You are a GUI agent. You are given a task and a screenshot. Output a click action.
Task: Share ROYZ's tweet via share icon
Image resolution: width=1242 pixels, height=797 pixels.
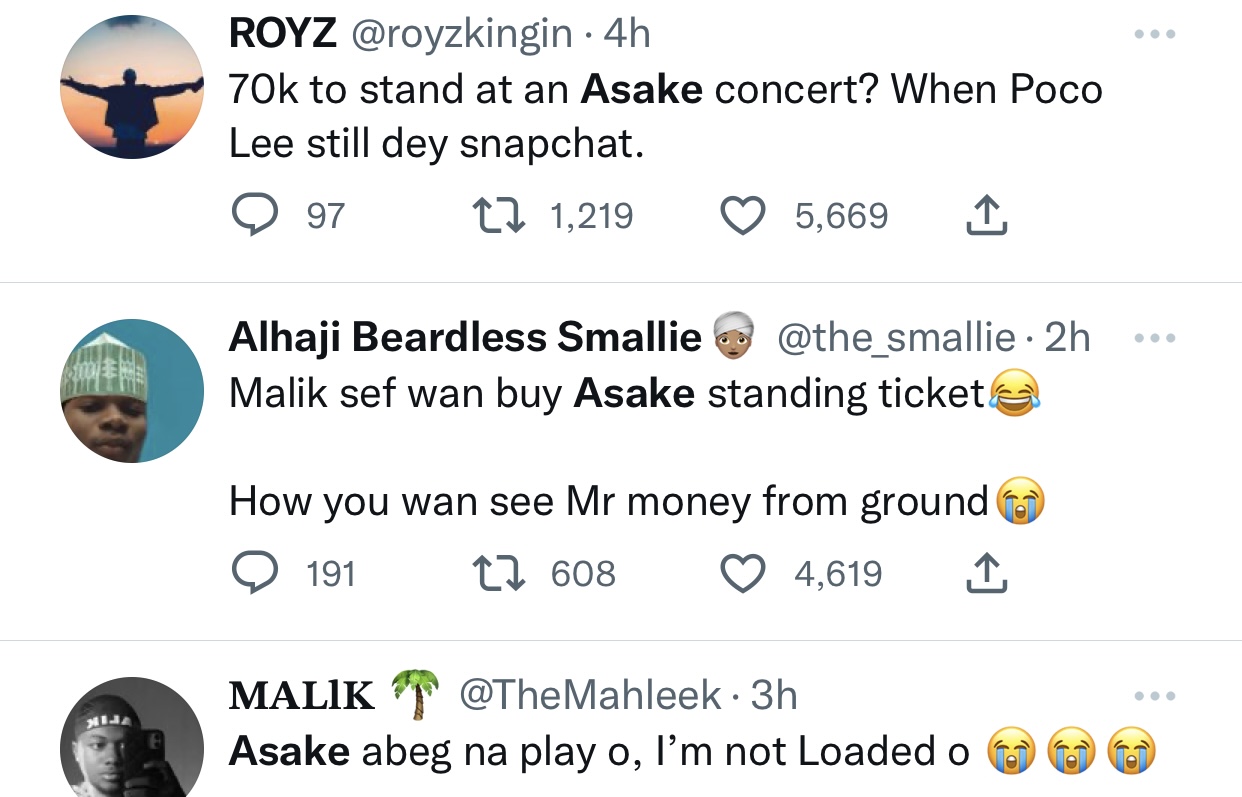tap(987, 216)
